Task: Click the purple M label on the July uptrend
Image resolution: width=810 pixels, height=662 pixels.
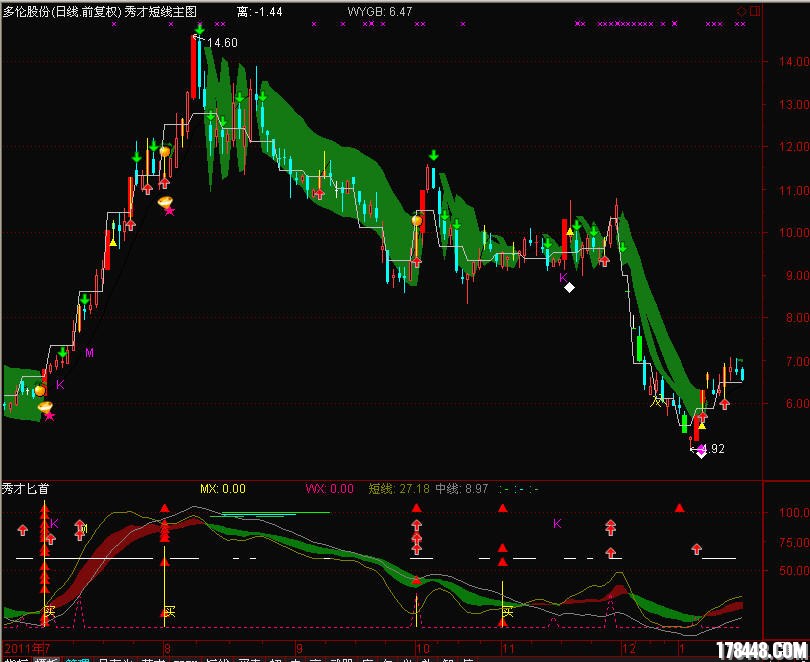Action: 89,353
